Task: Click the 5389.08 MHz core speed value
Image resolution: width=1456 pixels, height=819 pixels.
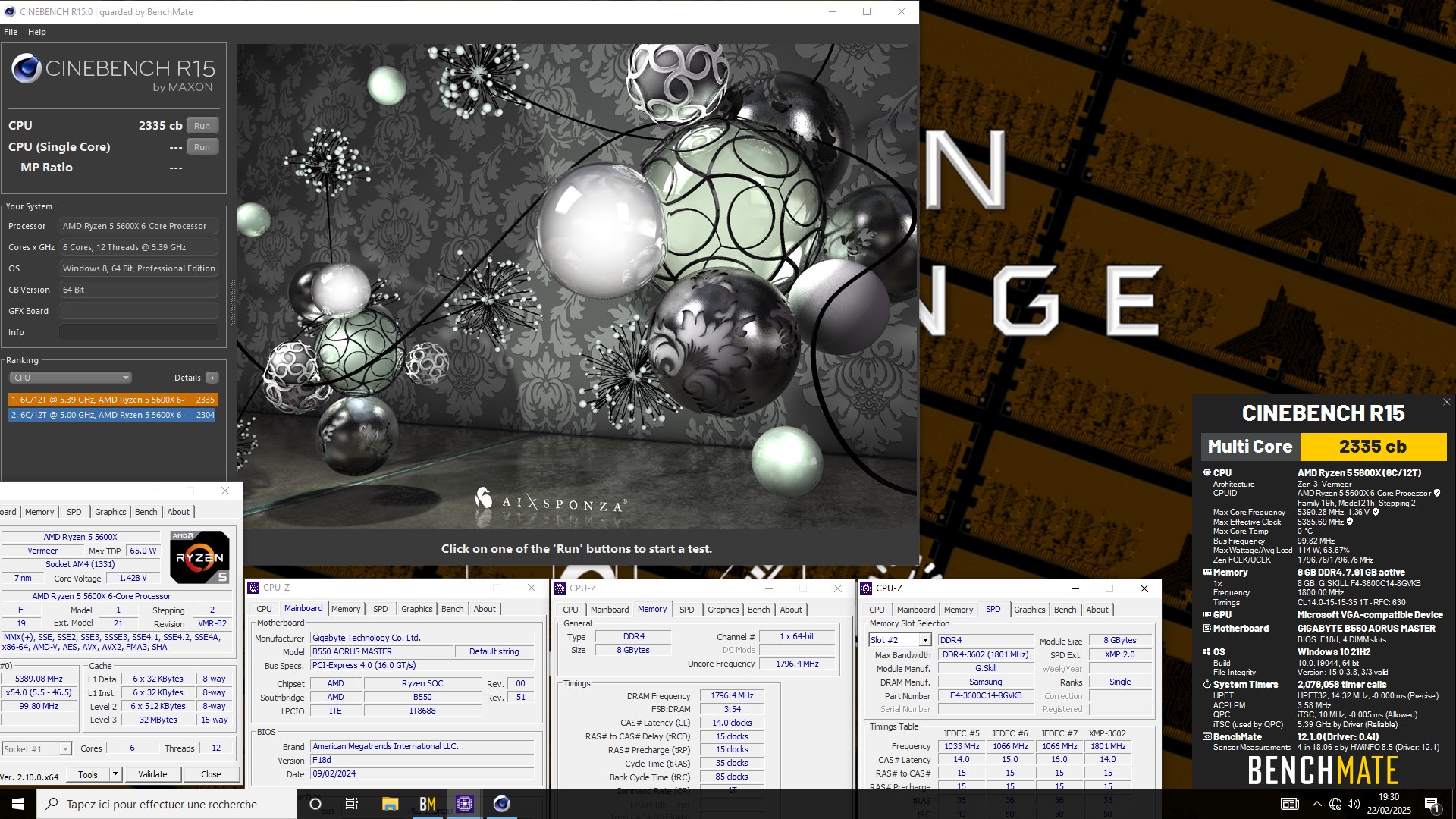Action: point(39,679)
